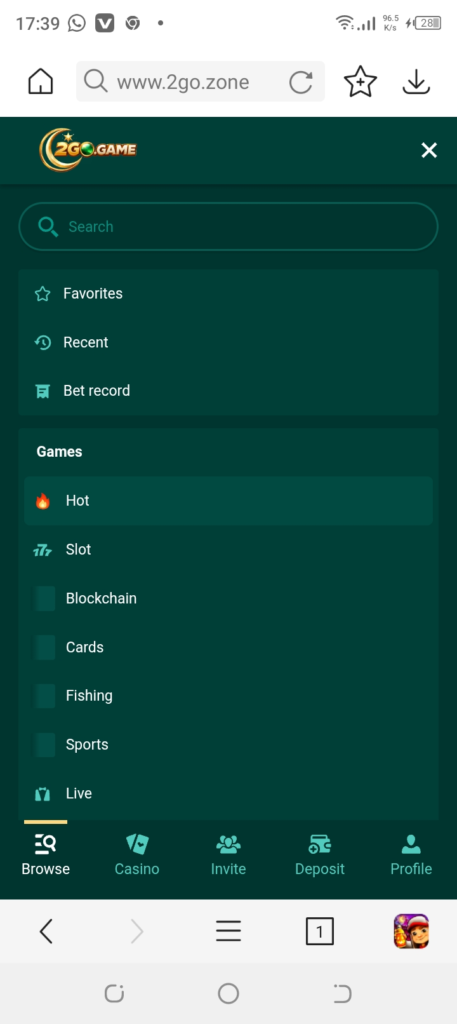Open the Live games category
This screenshot has width=457, height=1024.
pyautogui.click(x=228, y=793)
